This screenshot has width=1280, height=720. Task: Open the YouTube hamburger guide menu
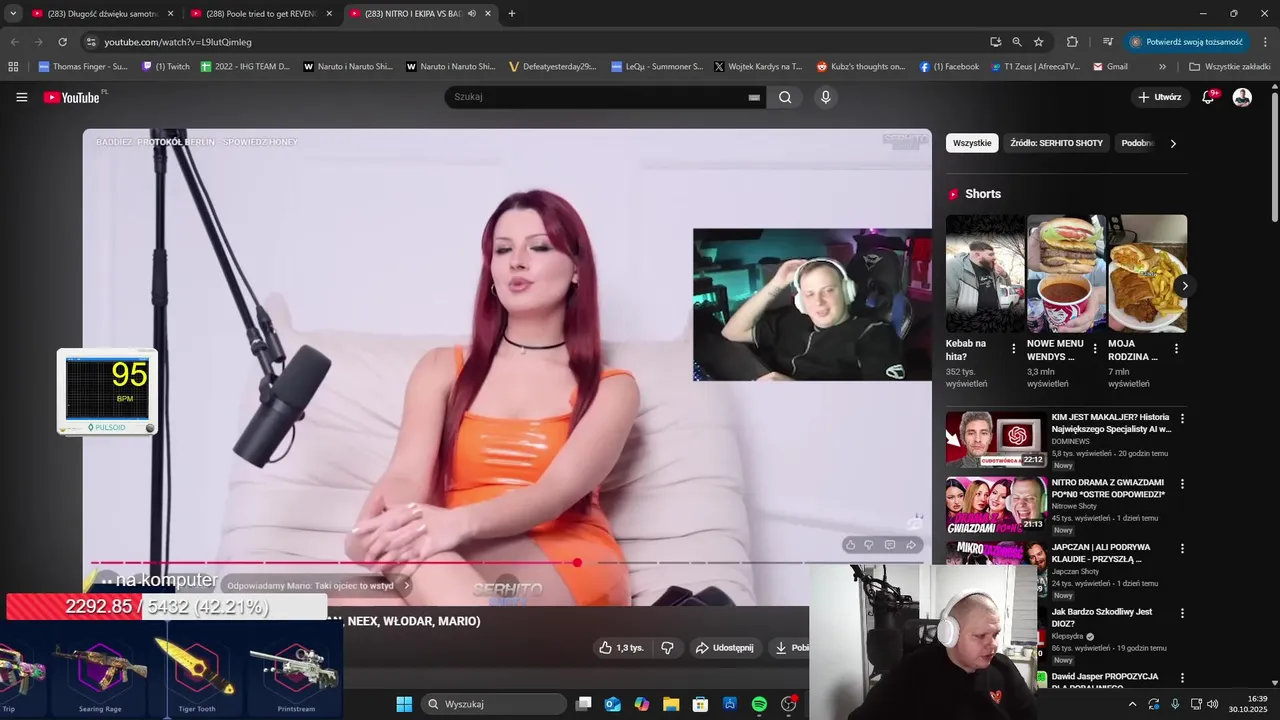[21, 97]
